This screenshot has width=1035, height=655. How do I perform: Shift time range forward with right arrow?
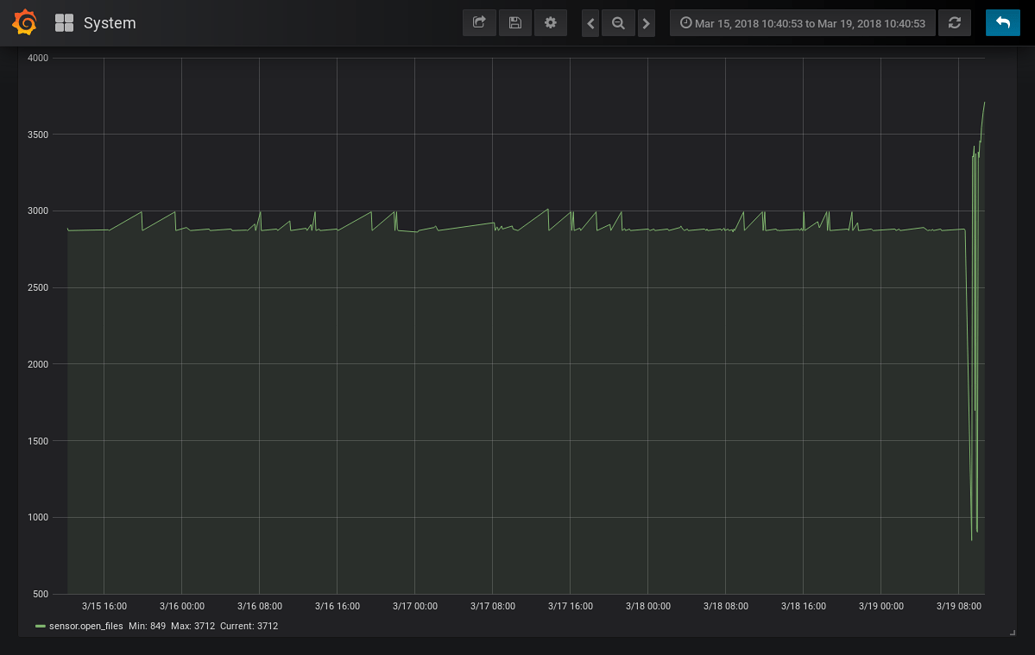646,23
